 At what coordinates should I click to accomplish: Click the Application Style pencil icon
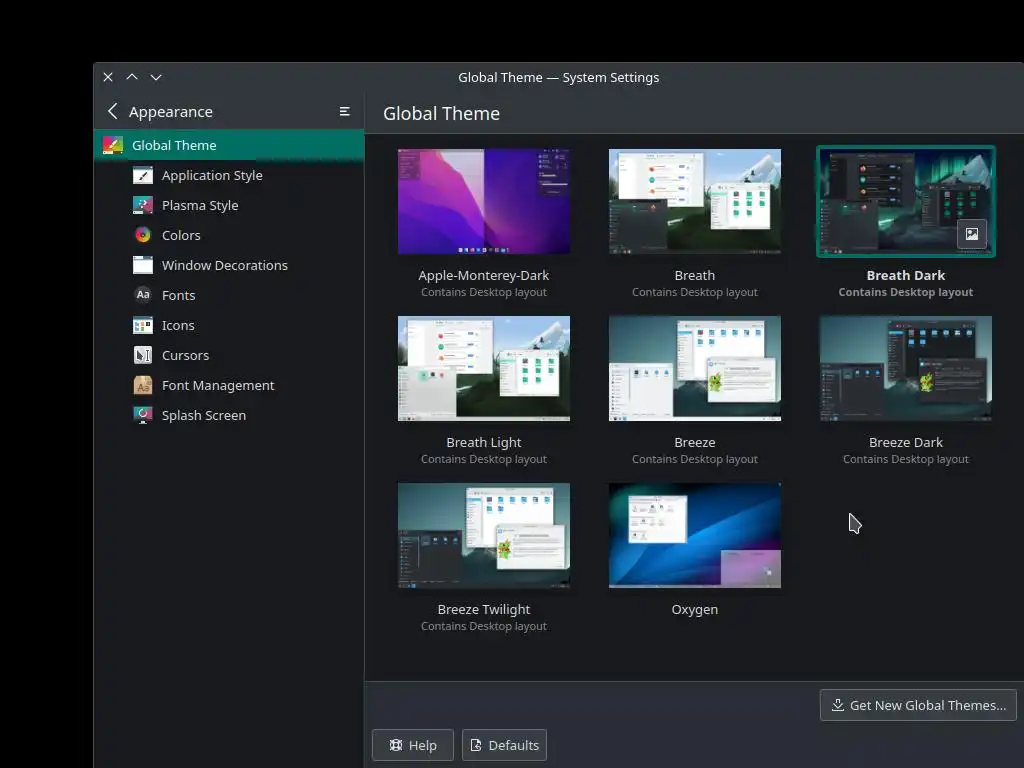pyautogui.click(x=142, y=175)
